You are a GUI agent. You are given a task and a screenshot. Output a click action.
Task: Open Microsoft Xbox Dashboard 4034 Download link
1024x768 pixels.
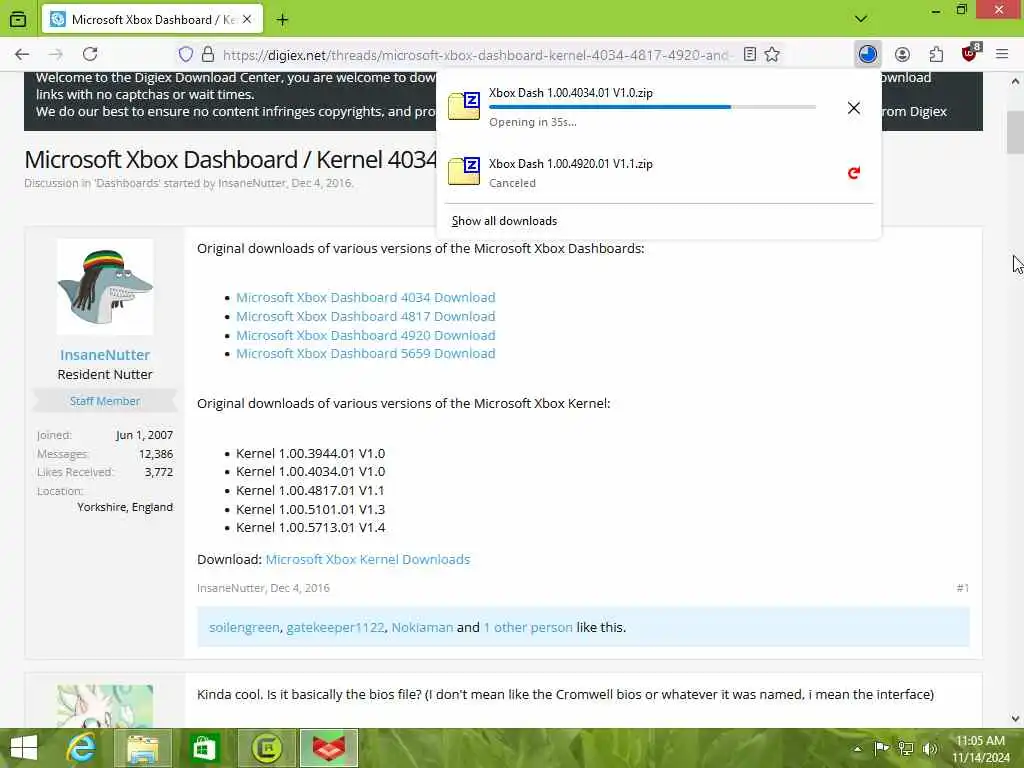(366, 297)
